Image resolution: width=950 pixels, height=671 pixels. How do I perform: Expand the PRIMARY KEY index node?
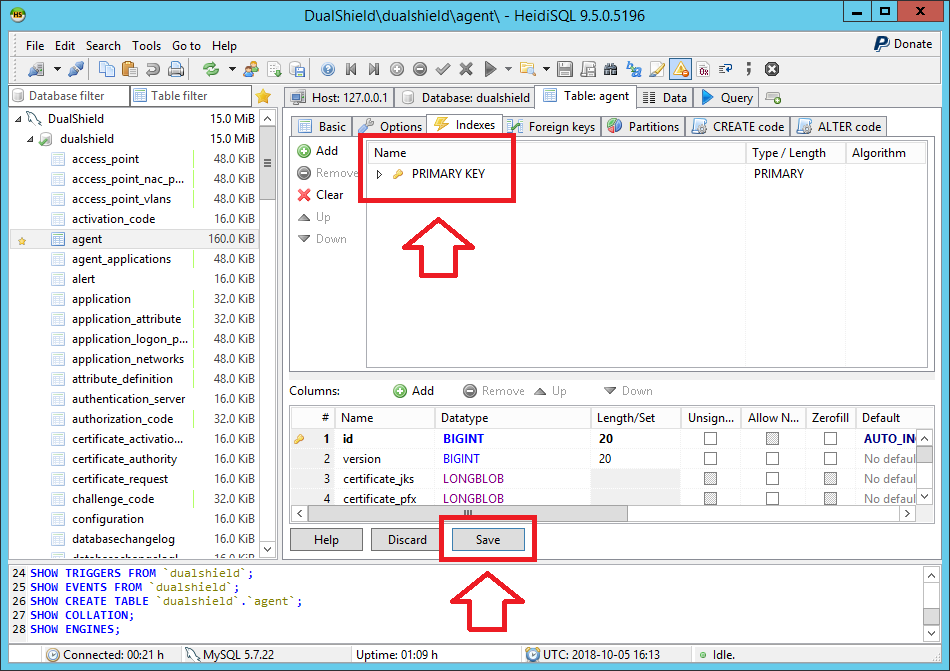[x=380, y=174]
